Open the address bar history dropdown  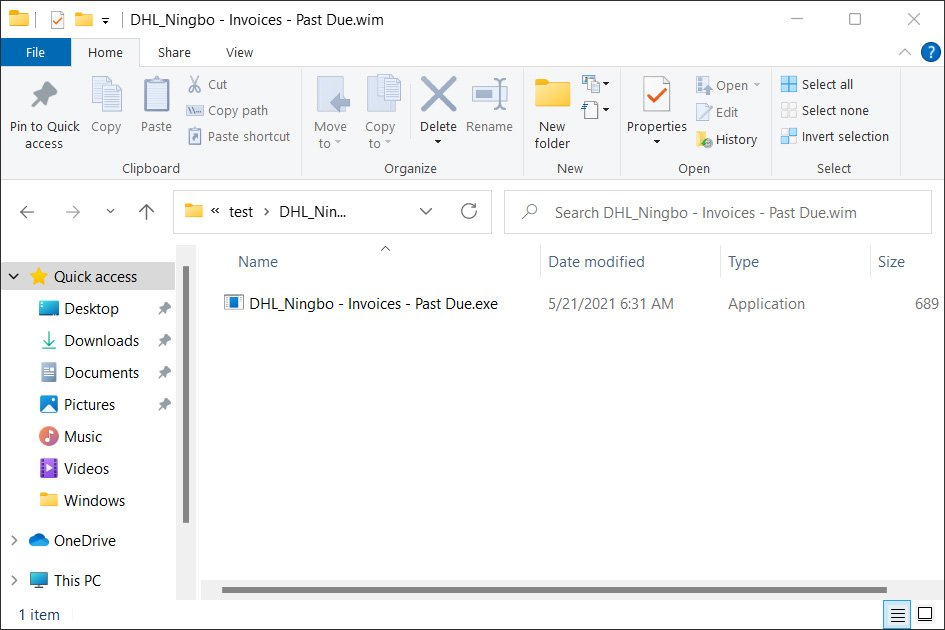(426, 211)
